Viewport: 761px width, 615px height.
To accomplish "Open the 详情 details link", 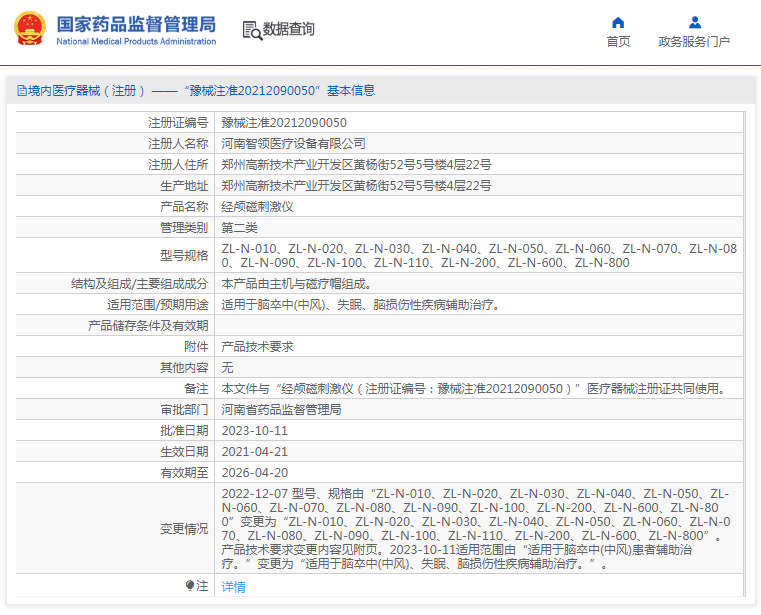I will 233,587.
